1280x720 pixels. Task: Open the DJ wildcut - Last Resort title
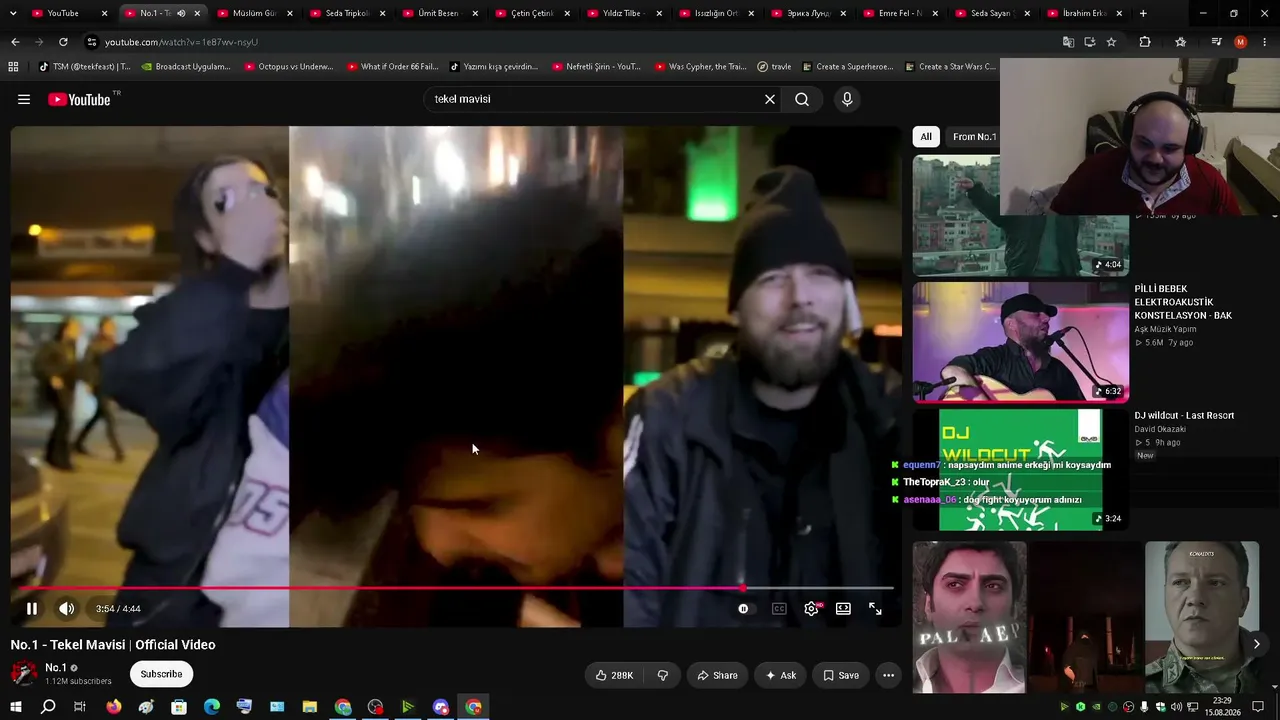tap(1184, 416)
